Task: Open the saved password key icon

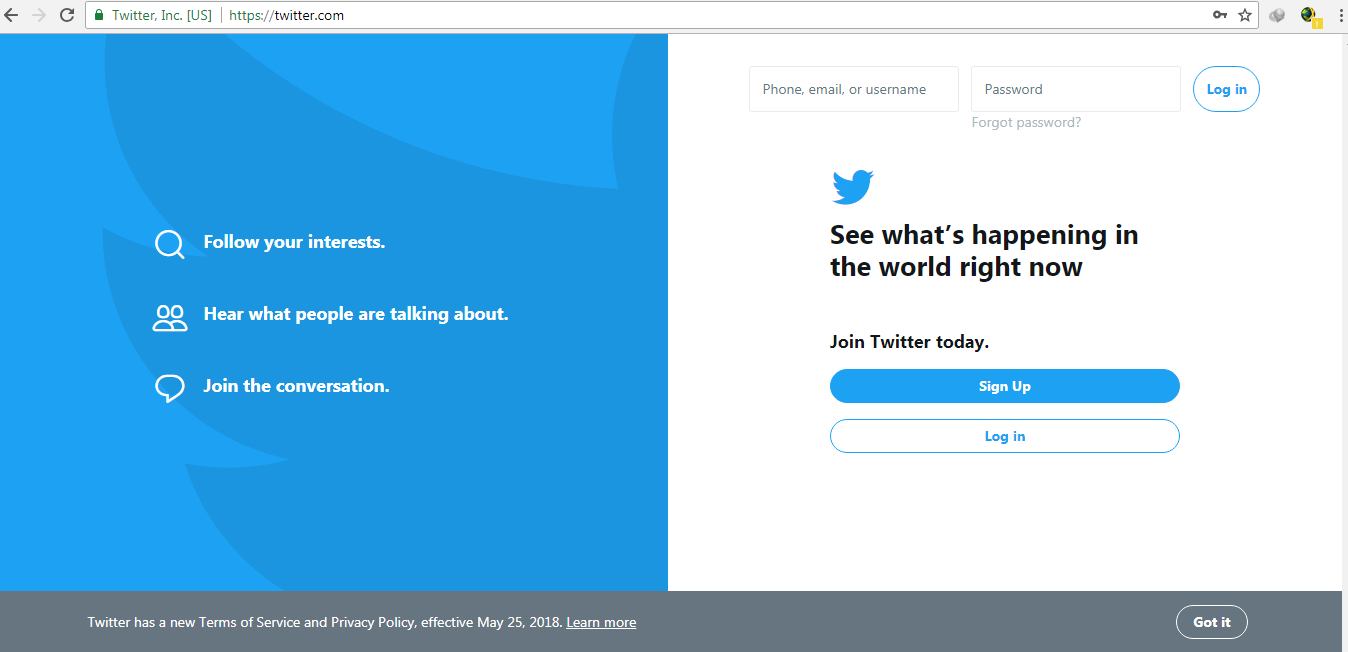Action: [x=1219, y=15]
